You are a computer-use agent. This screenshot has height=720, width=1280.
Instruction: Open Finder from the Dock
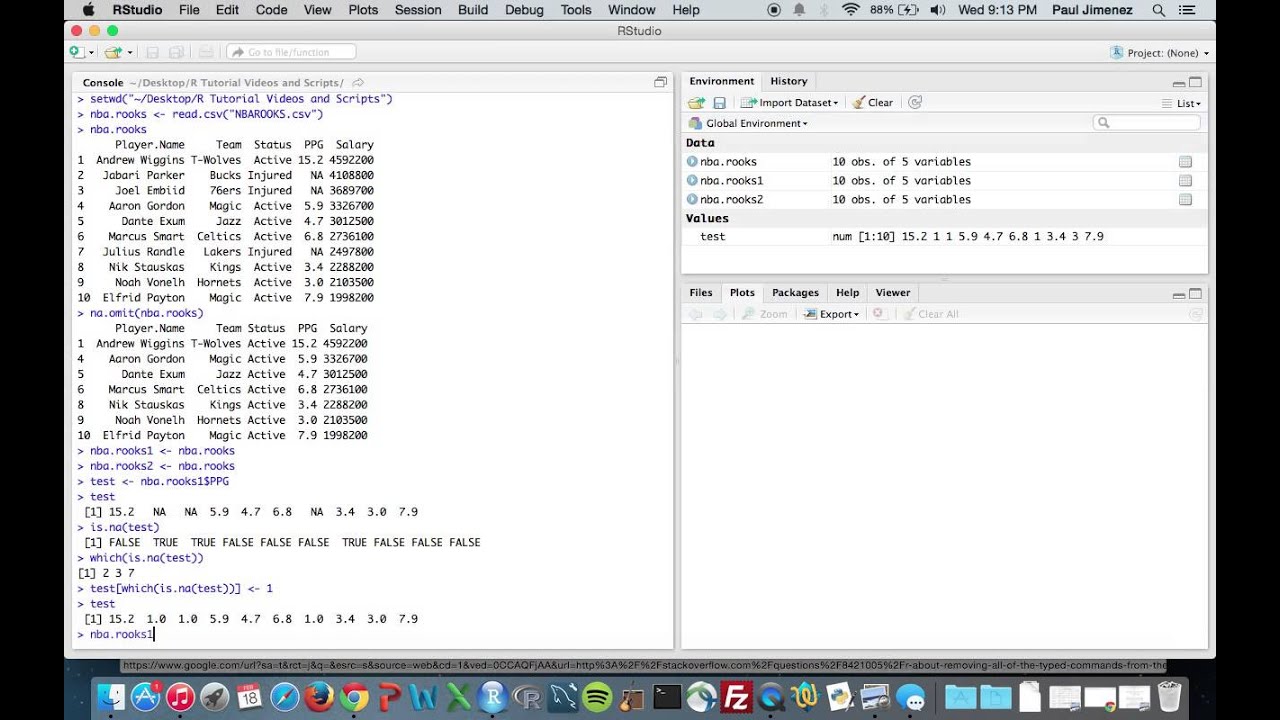(112, 696)
